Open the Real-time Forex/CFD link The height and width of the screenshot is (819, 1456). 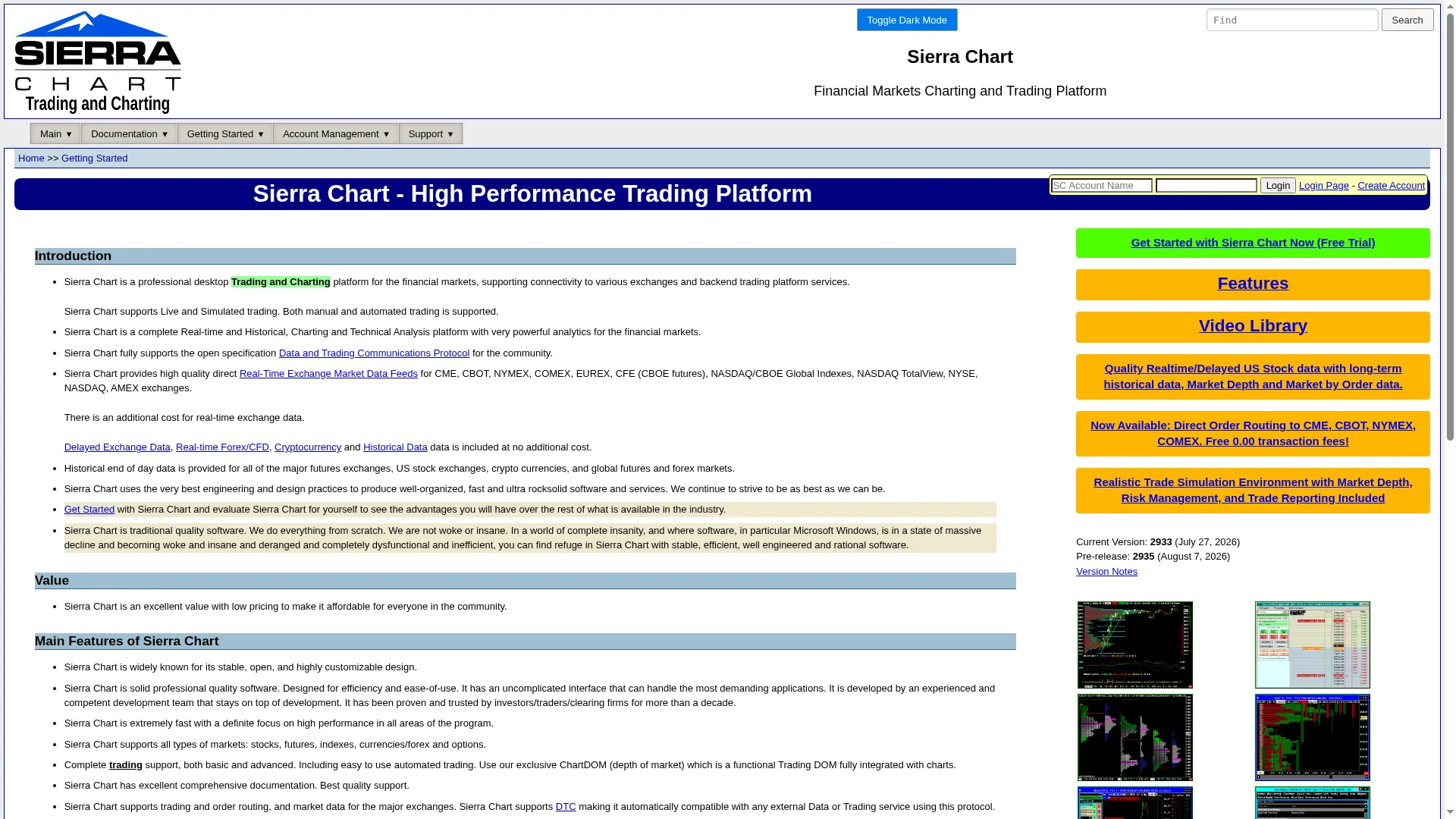click(x=222, y=447)
